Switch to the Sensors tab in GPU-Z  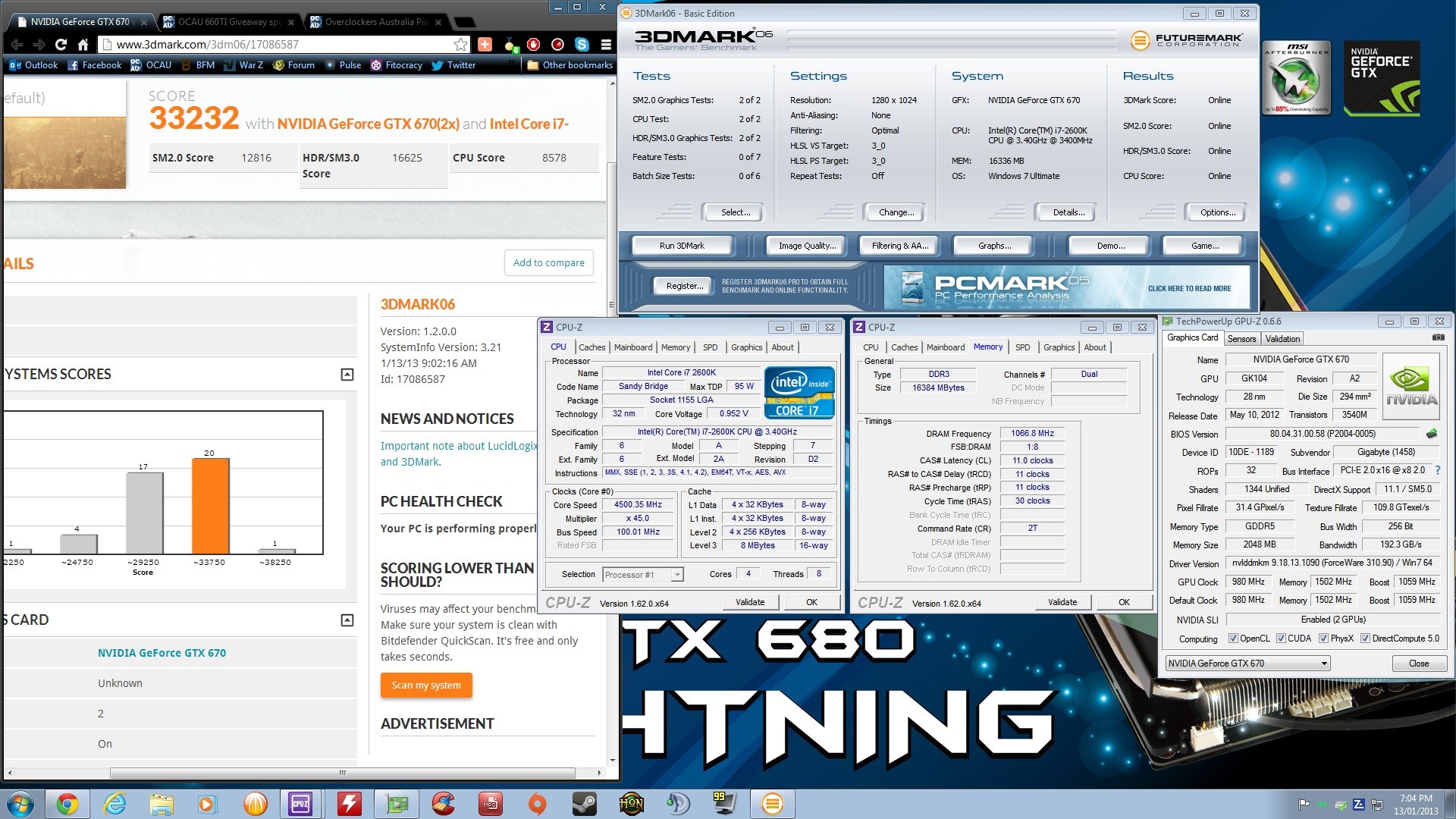1241,339
